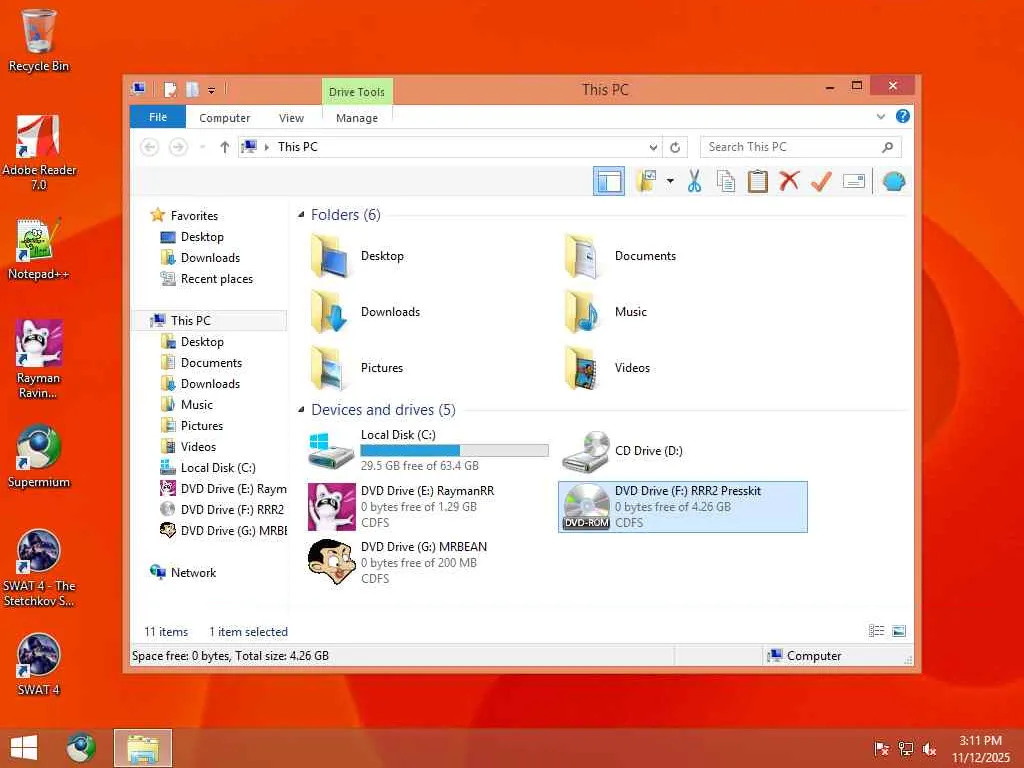Click the Local Disk (C:) usage bar

coord(454,450)
